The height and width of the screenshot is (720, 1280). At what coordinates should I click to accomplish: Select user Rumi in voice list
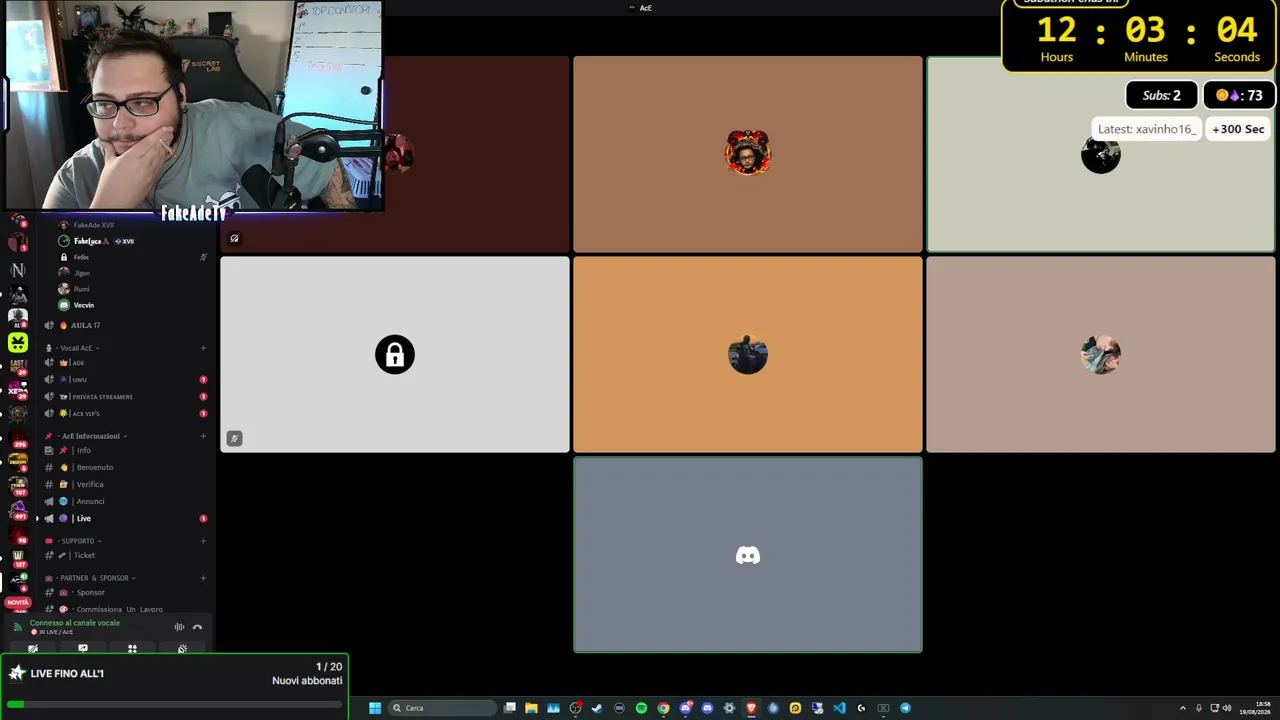pos(80,289)
